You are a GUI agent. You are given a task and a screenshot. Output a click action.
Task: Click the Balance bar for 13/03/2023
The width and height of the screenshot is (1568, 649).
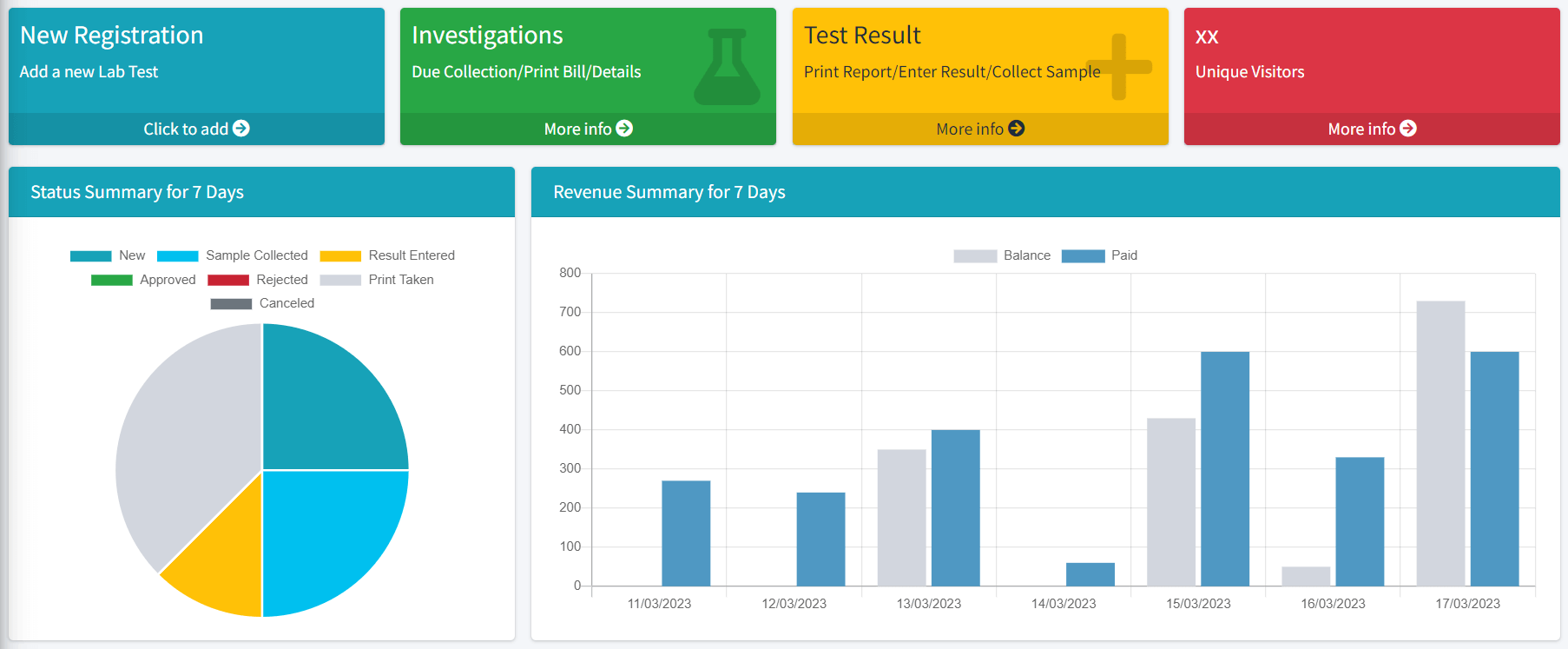[901, 517]
